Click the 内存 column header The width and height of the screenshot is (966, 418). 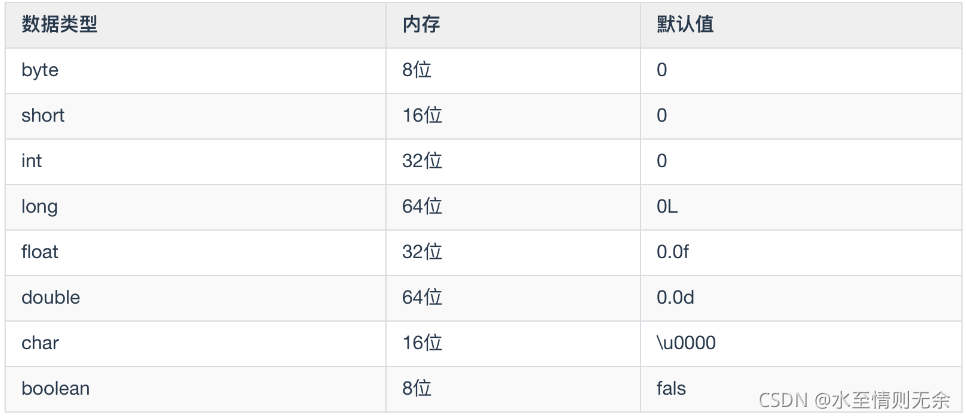(421, 25)
